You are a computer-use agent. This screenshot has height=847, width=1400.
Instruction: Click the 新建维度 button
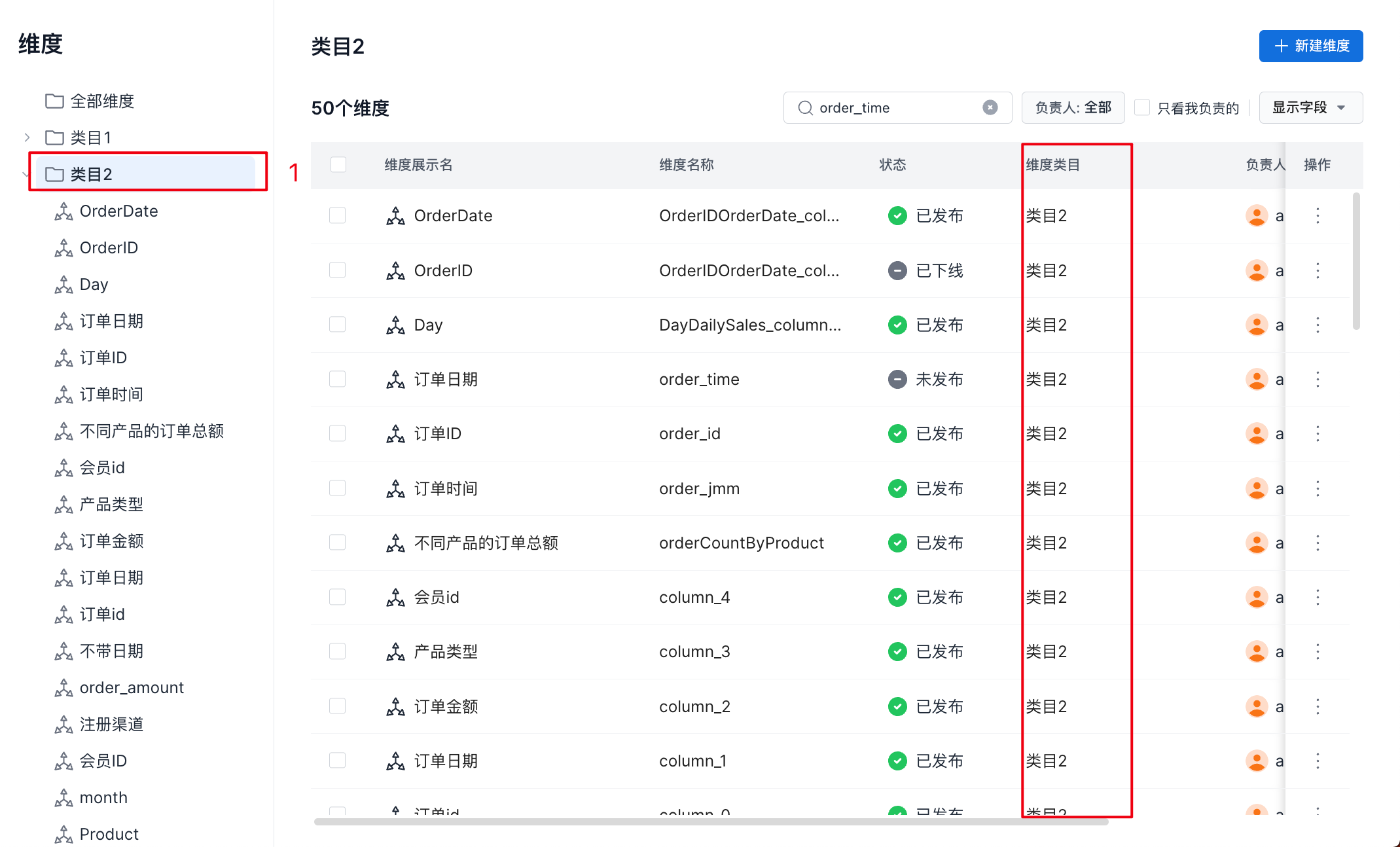1310,46
